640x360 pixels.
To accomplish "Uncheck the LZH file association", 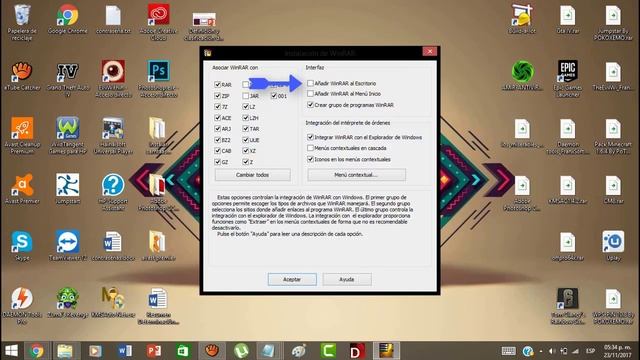I will point(245,118).
